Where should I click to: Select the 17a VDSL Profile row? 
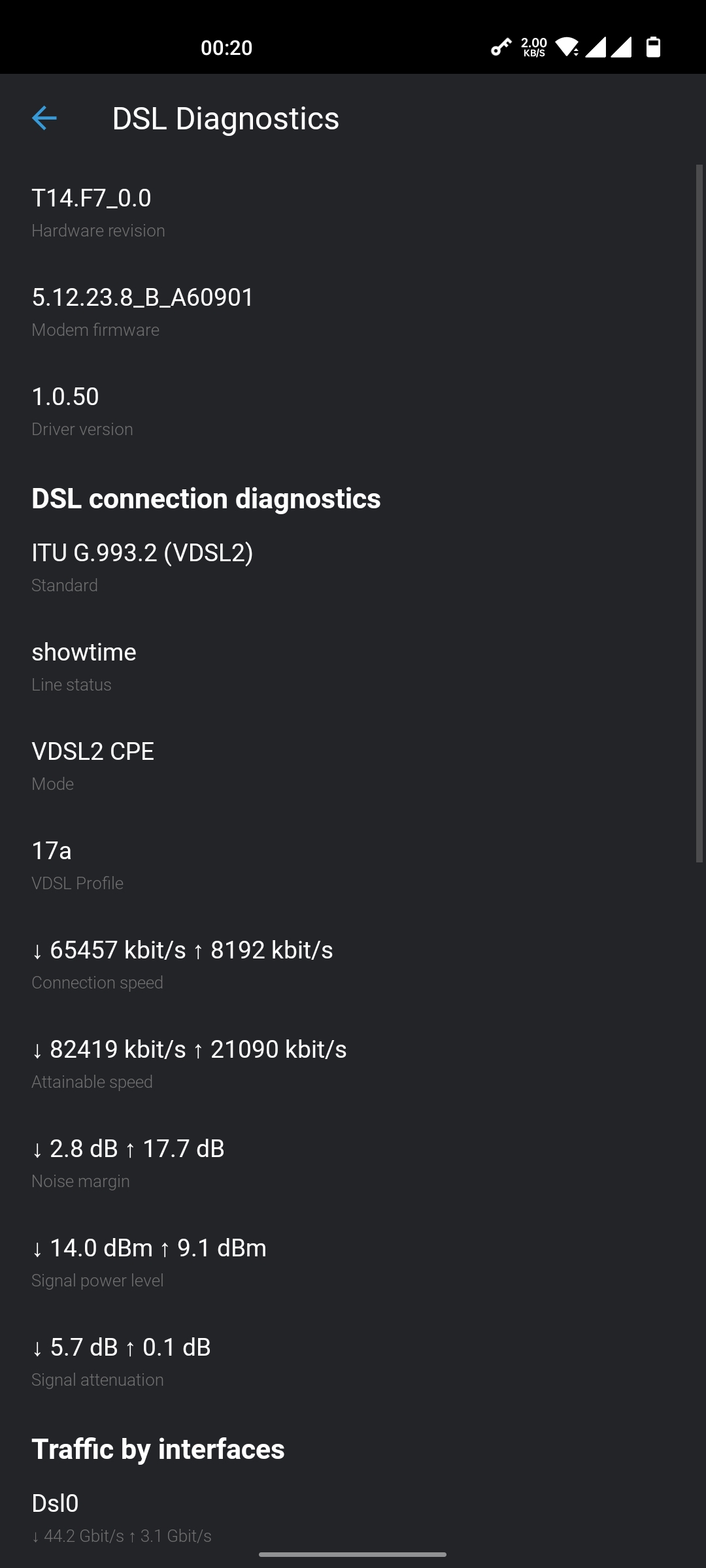pos(353,866)
